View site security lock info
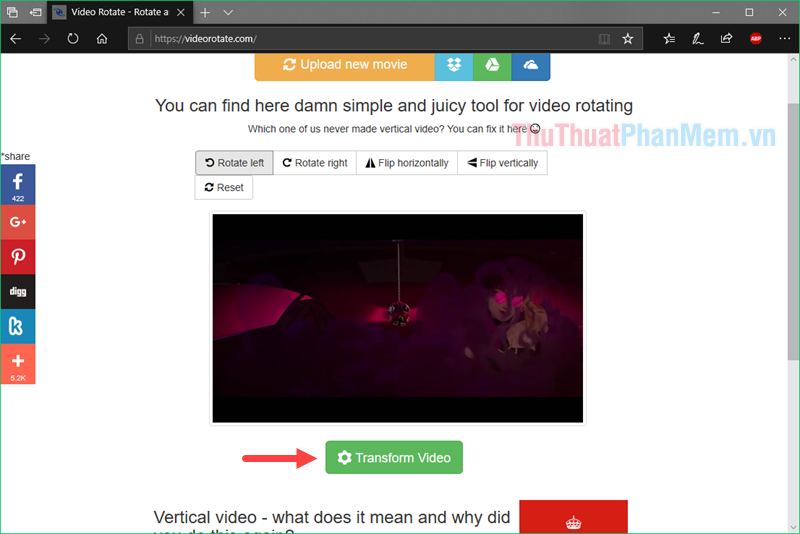 click(139, 39)
